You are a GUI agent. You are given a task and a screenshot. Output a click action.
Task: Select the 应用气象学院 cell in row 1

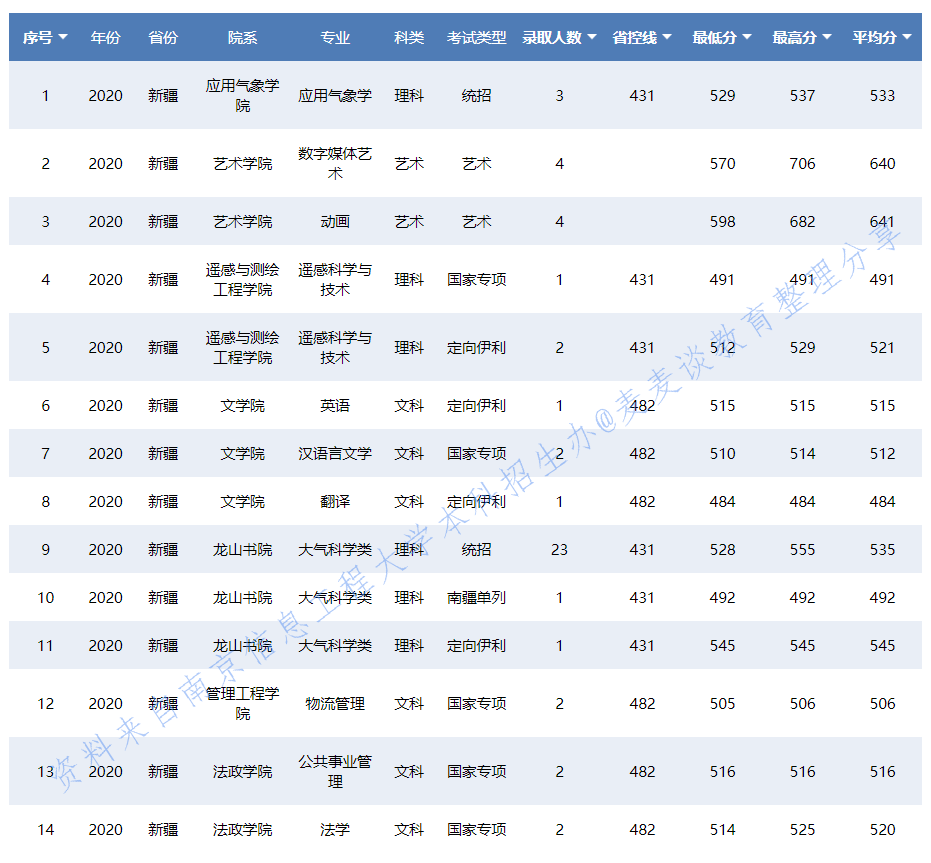pyautogui.click(x=243, y=95)
